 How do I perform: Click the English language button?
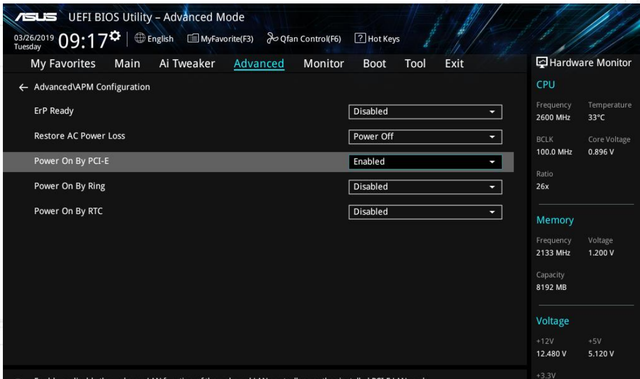(x=154, y=38)
